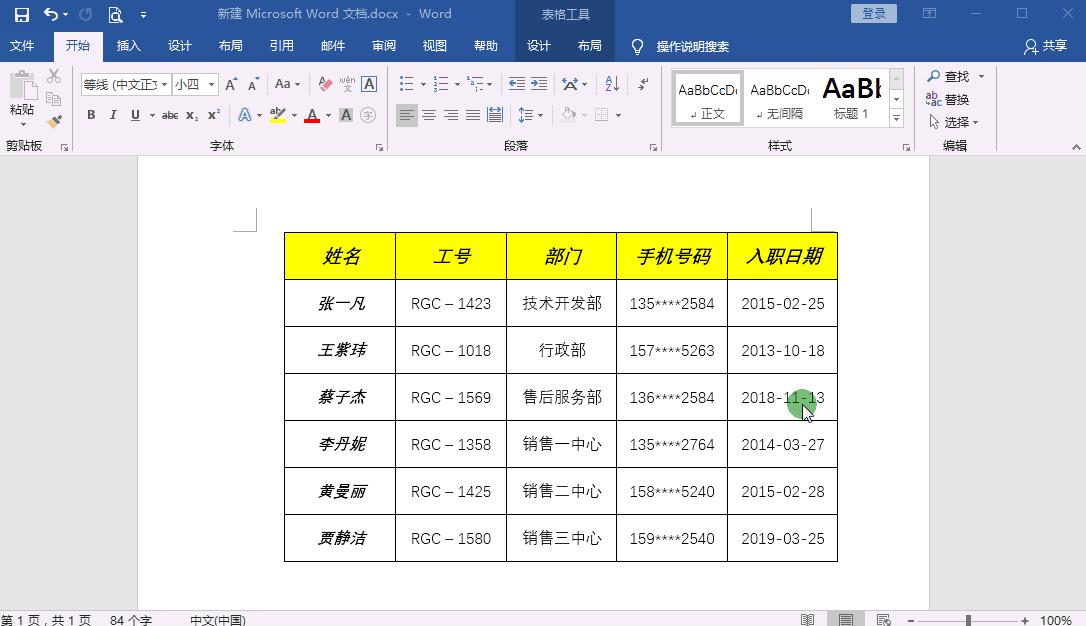Apply strikethrough formatting icon
The image size is (1086, 626).
[171, 114]
